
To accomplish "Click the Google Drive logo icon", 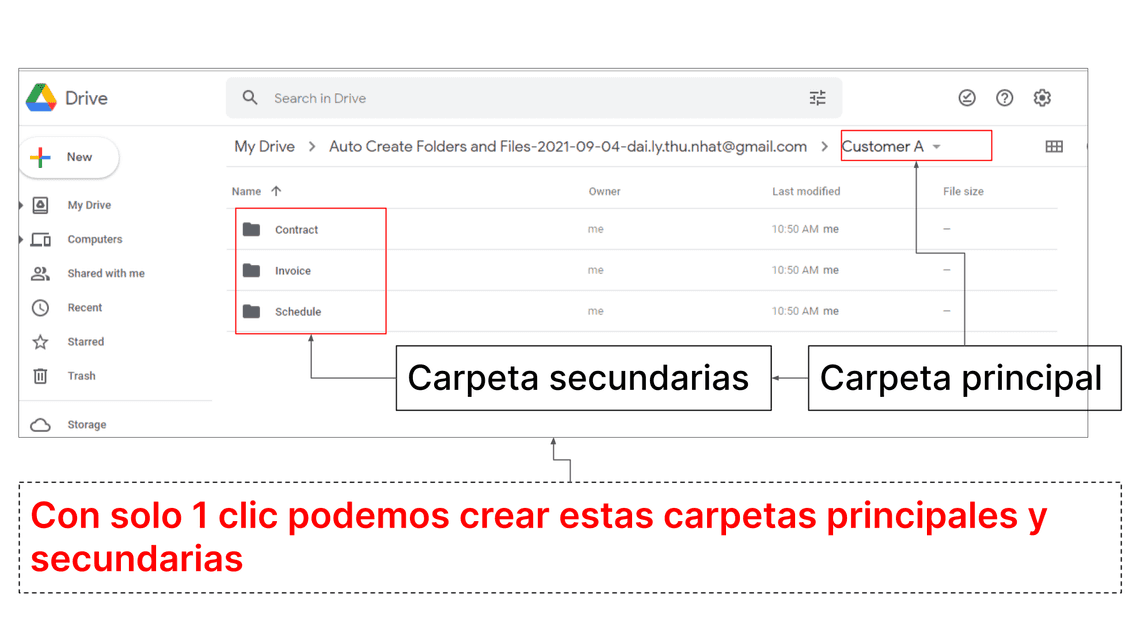I will 41,98.
